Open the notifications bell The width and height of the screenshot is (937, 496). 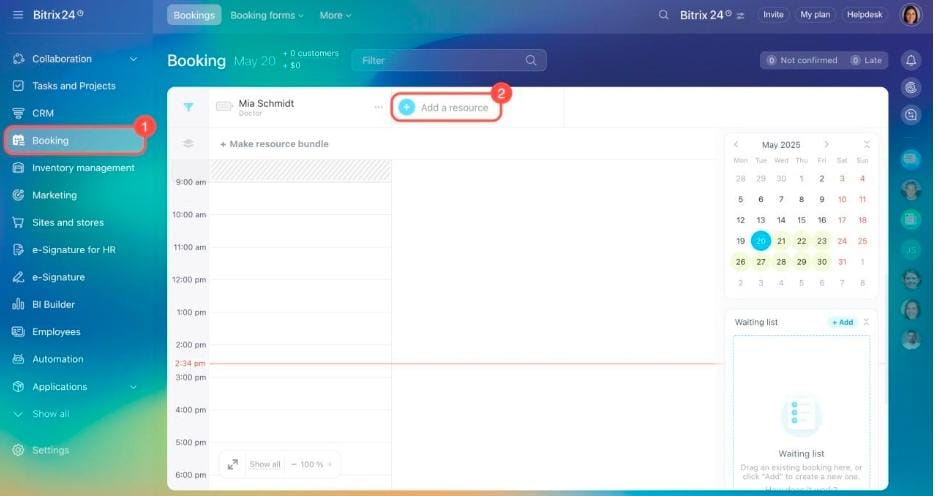pyautogui.click(x=911, y=60)
